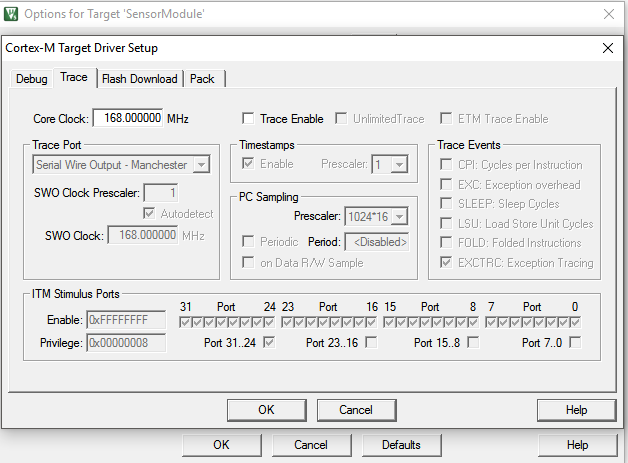Close the Cortex-M Target Driver Setup dialog
This screenshot has height=463, width=628.
click(608, 48)
